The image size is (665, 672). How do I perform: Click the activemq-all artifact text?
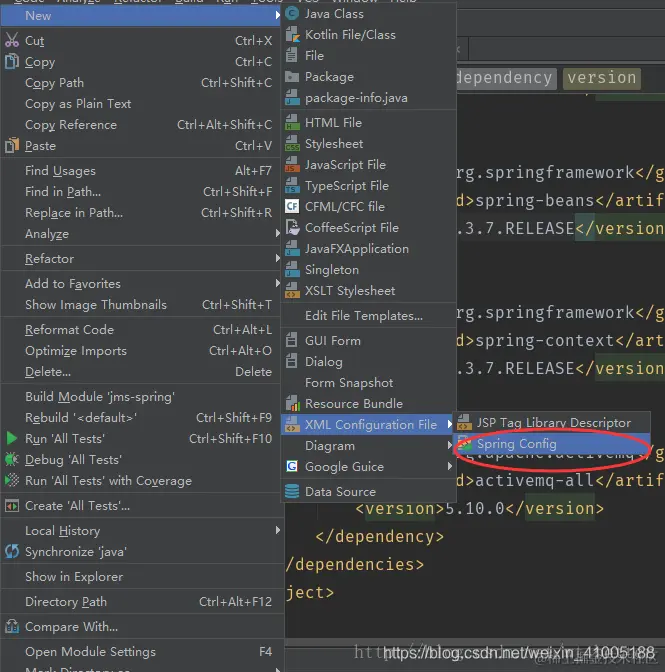[534, 480]
